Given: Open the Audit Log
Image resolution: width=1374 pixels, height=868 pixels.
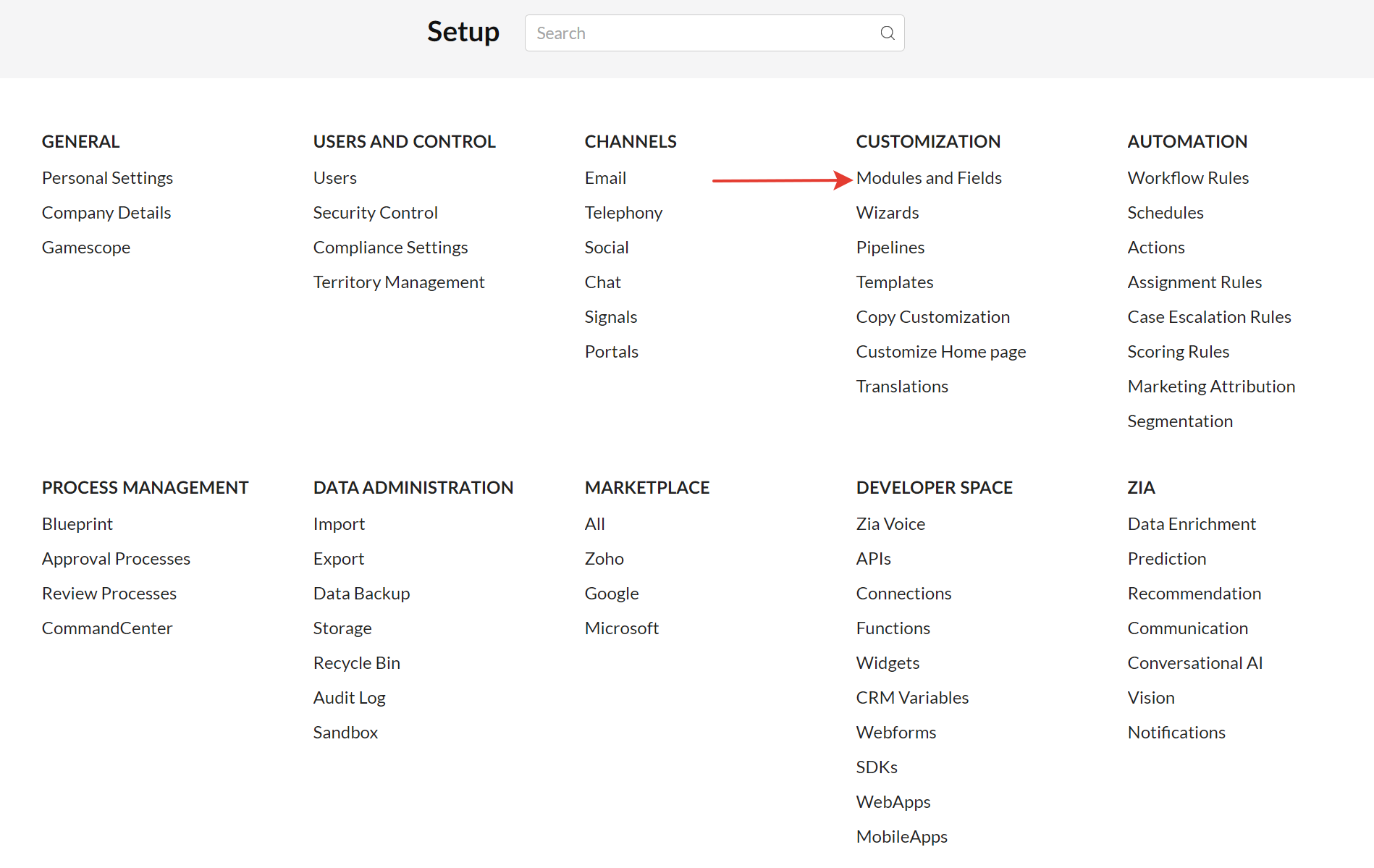Looking at the screenshot, I should pyautogui.click(x=349, y=698).
